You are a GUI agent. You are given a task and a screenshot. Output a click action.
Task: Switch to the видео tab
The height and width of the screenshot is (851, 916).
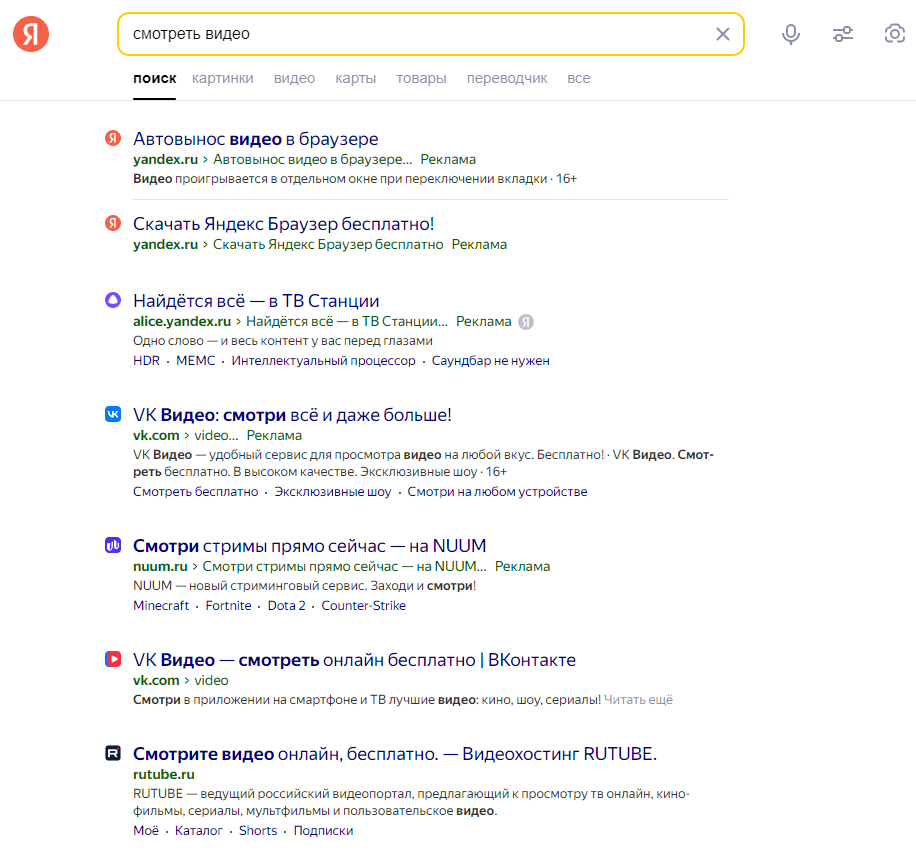294,78
